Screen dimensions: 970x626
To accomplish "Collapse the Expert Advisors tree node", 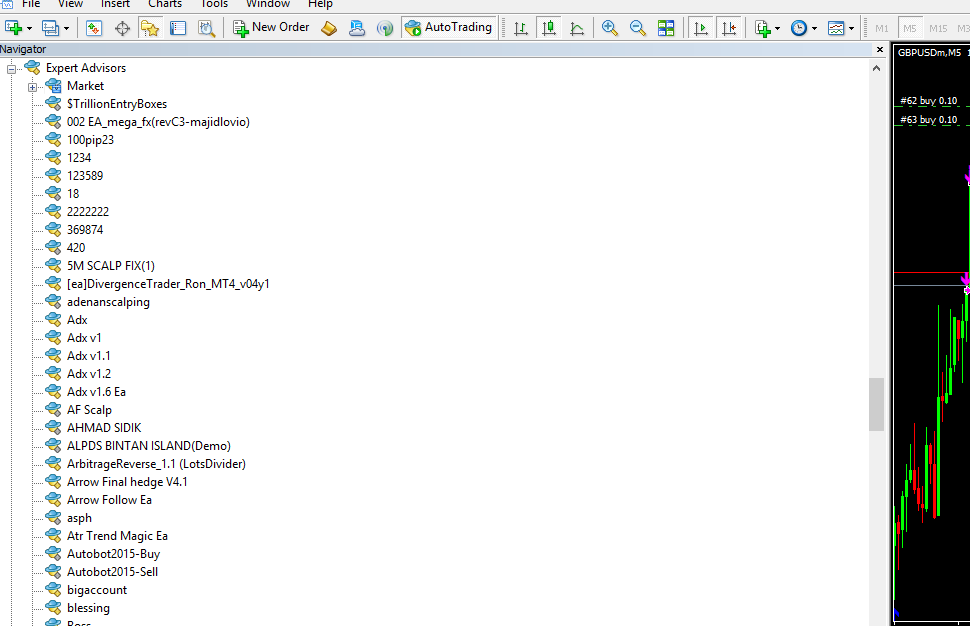I will point(11,69).
